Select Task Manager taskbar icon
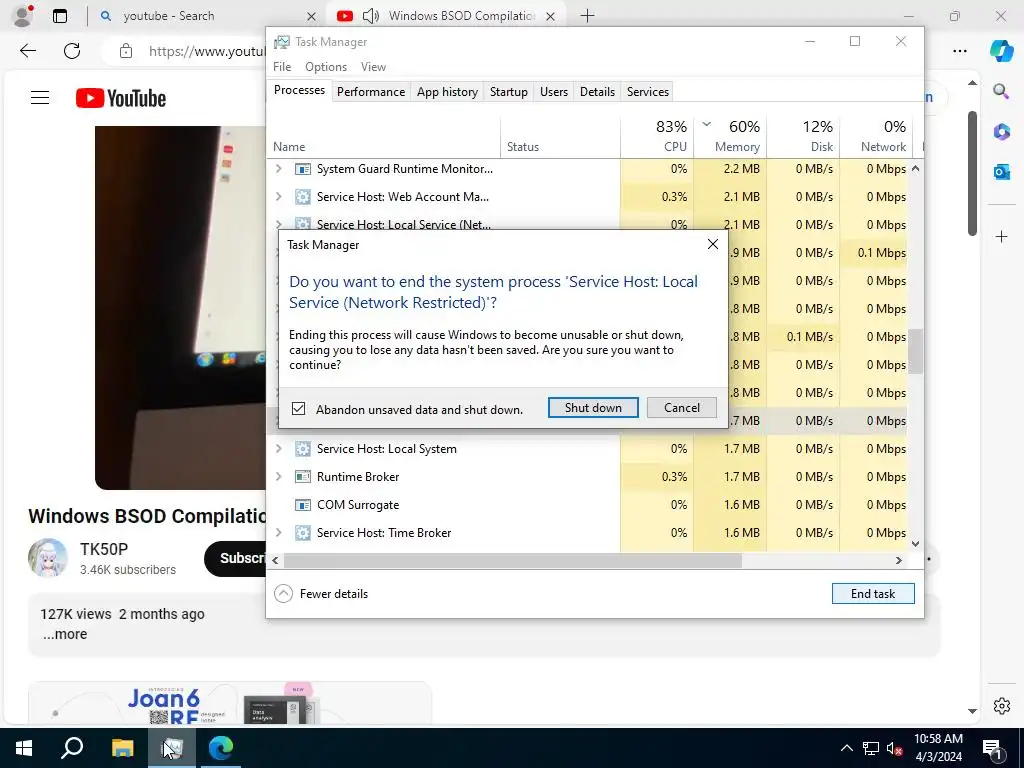The image size is (1024, 768). point(172,747)
